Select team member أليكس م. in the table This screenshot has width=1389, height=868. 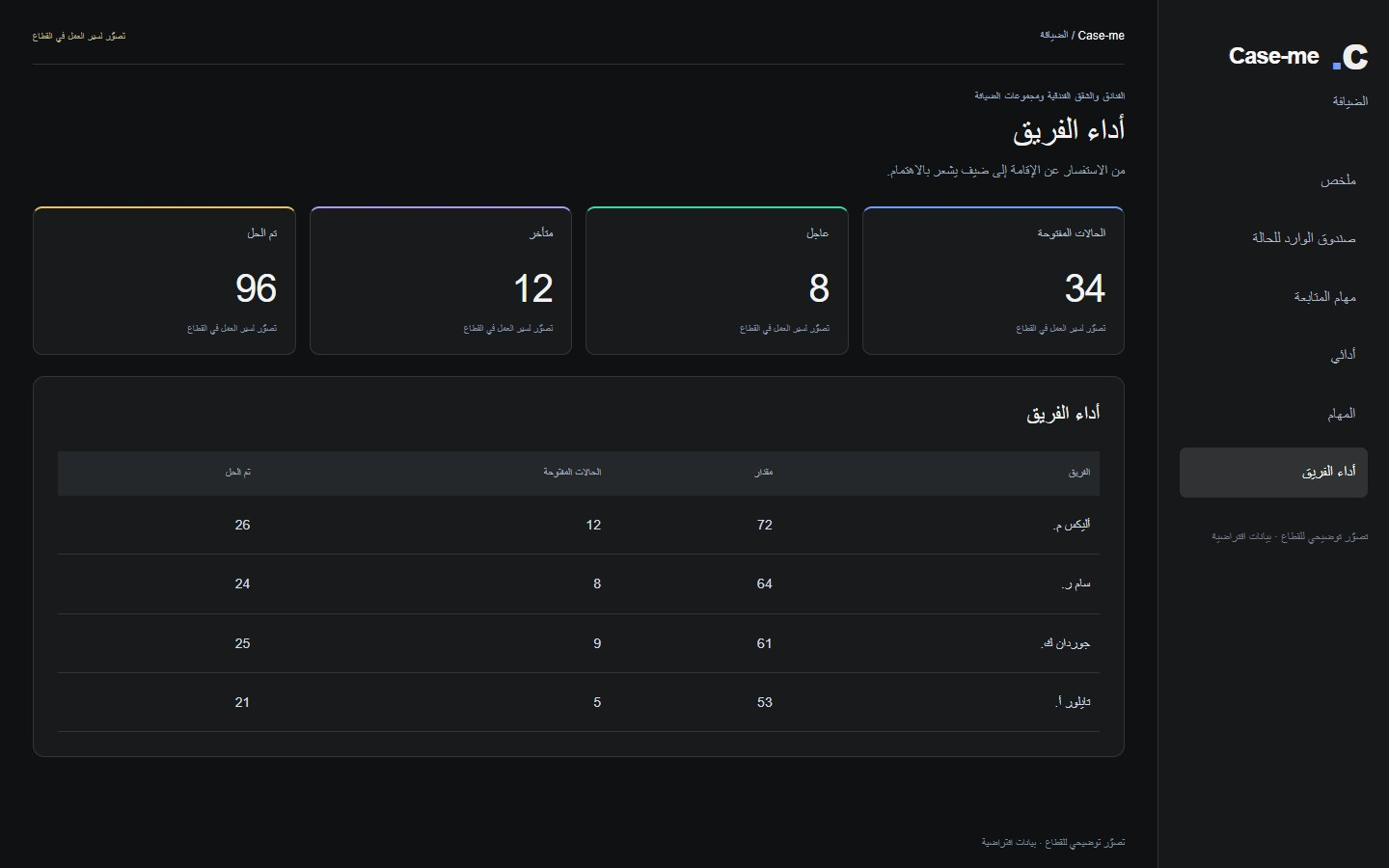tap(1072, 526)
